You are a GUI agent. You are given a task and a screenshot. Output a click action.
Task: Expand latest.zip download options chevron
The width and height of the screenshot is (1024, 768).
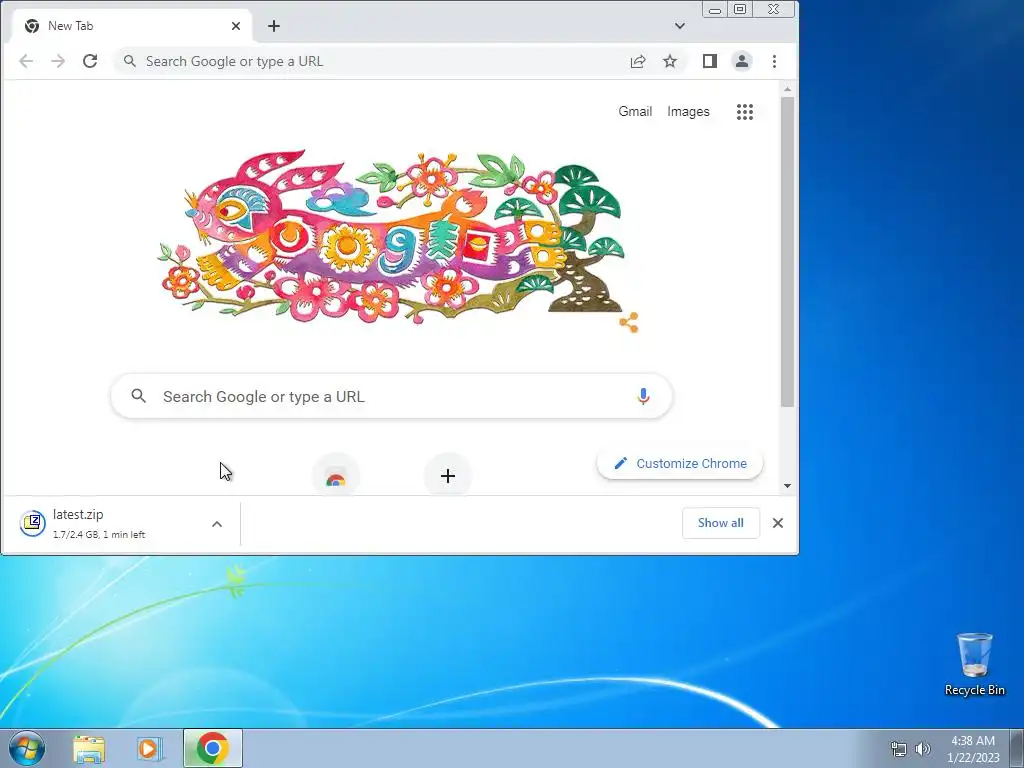click(x=217, y=524)
